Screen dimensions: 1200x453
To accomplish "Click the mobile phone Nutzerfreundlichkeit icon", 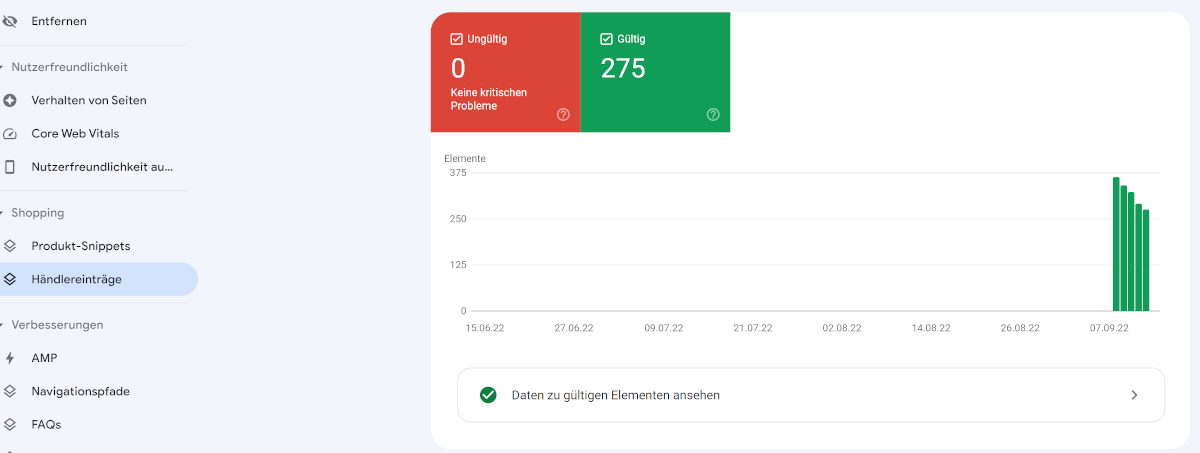I will [10, 167].
